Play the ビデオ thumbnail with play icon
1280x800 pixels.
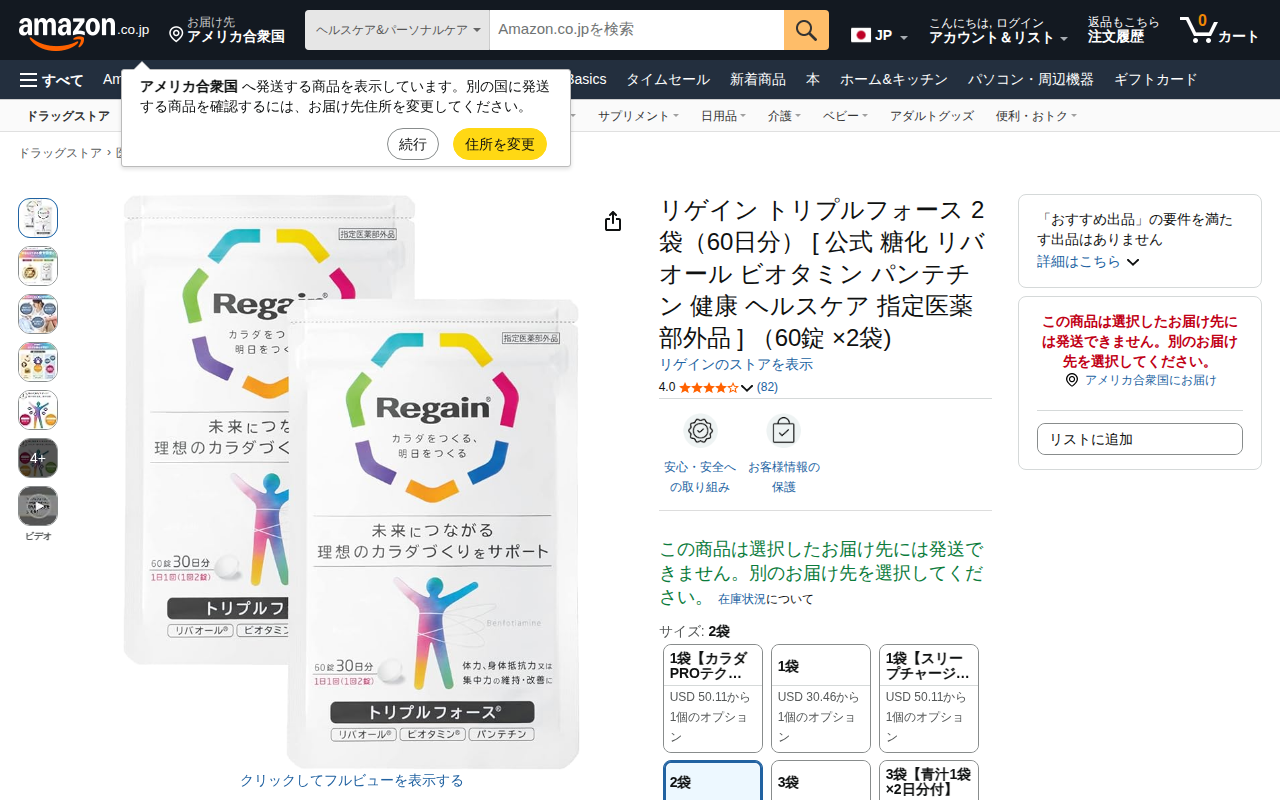pyautogui.click(x=38, y=506)
